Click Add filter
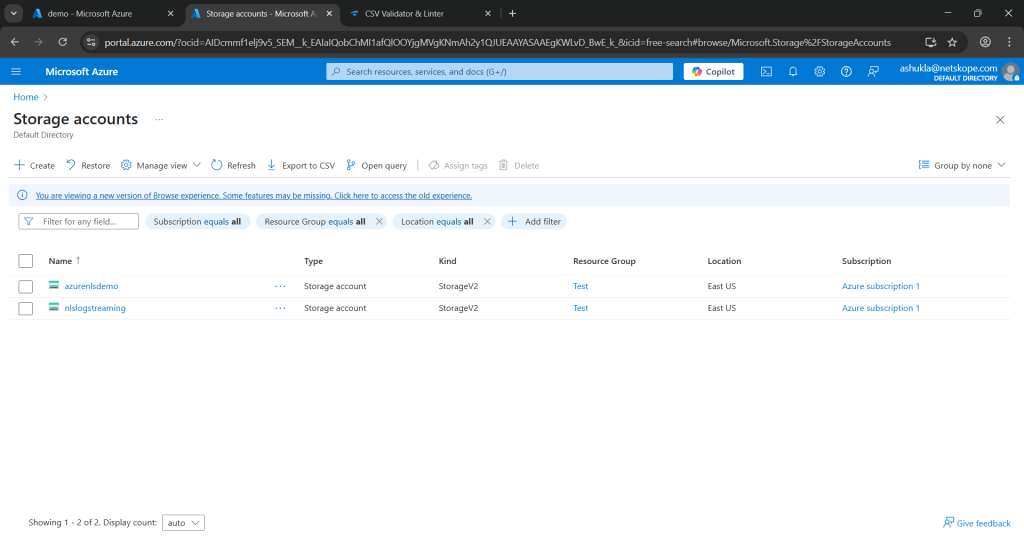Image resolution: width=1024 pixels, height=544 pixels. point(534,222)
